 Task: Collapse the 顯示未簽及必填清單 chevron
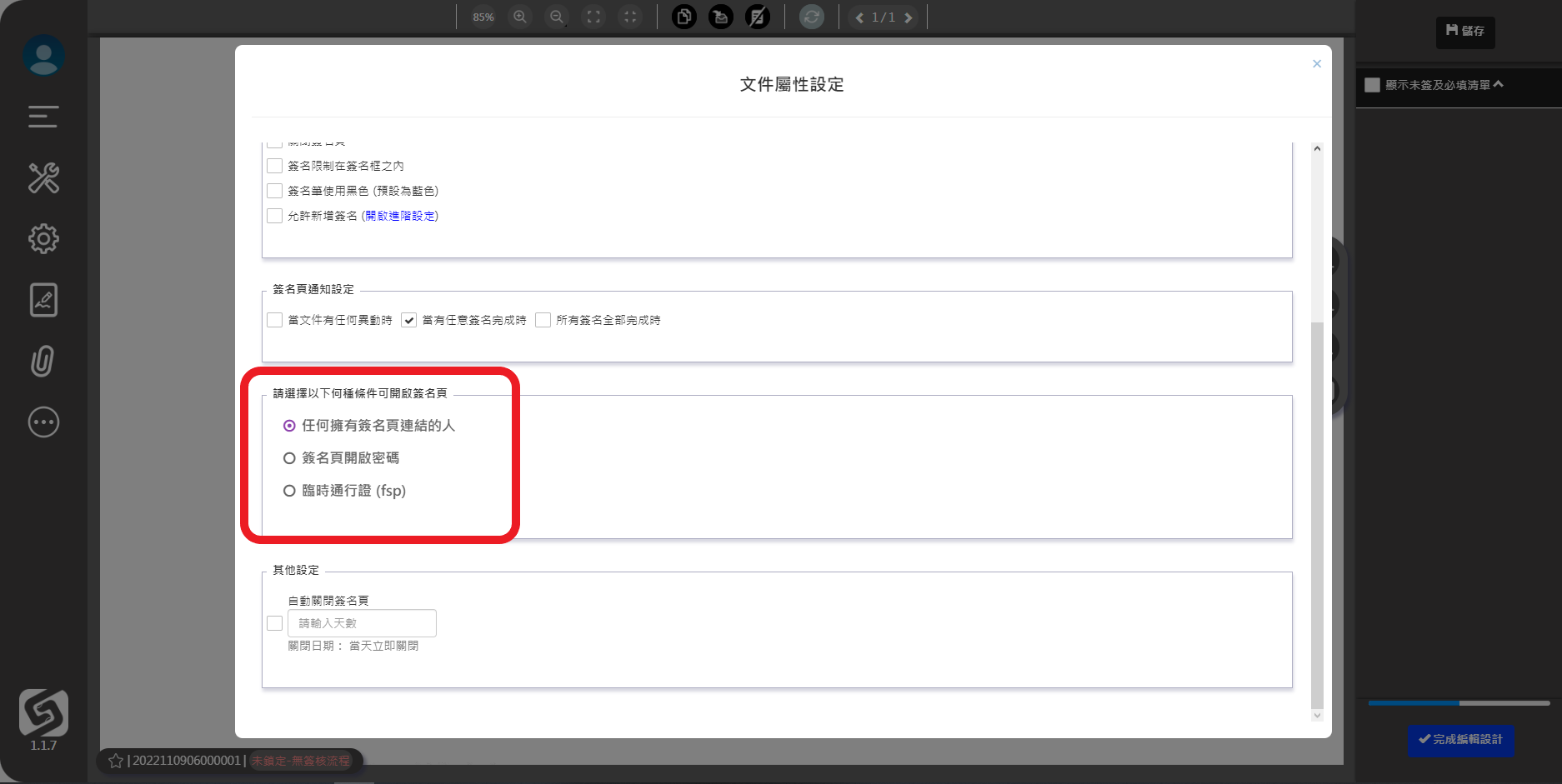[1499, 84]
